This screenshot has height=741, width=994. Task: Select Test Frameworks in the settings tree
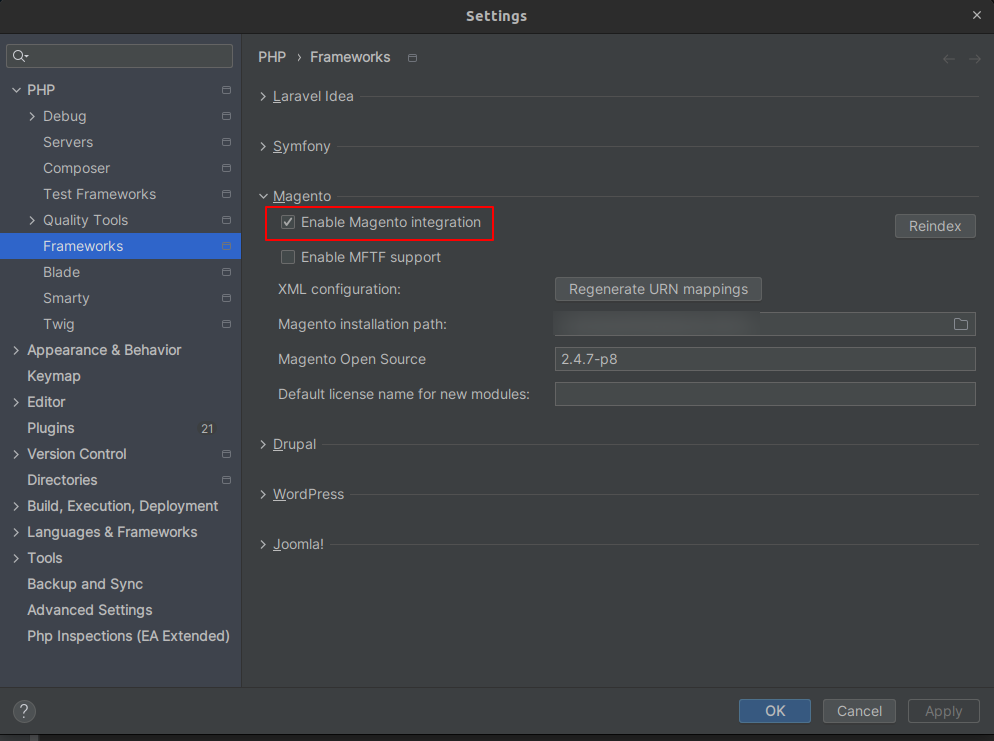[99, 194]
